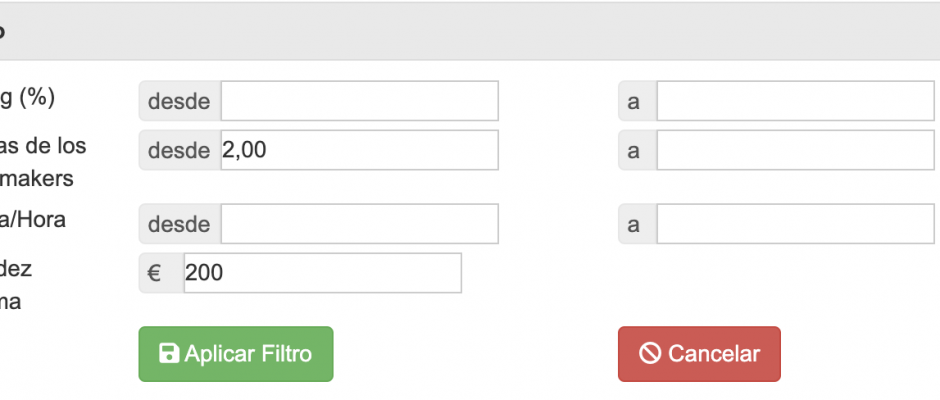This screenshot has height=400, width=940.
Task: Click the bookmakers odds desde field showing 2,00
Action: (360, 150)
